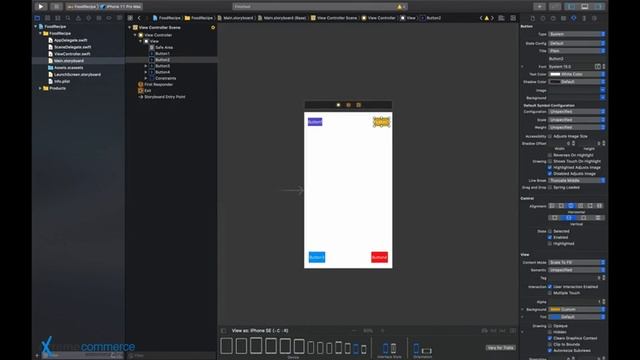
Task: Click the button title text field
Action: click(x=576, y=59)
